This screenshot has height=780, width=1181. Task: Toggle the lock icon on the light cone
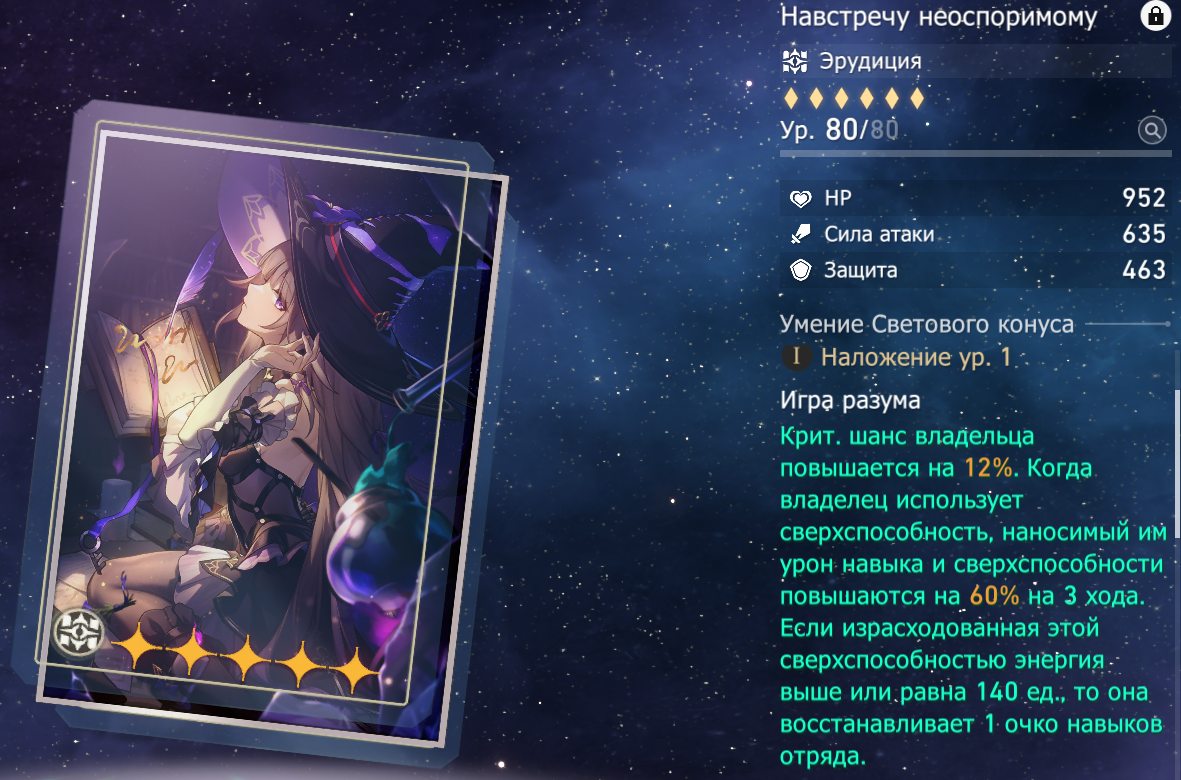1155,15
